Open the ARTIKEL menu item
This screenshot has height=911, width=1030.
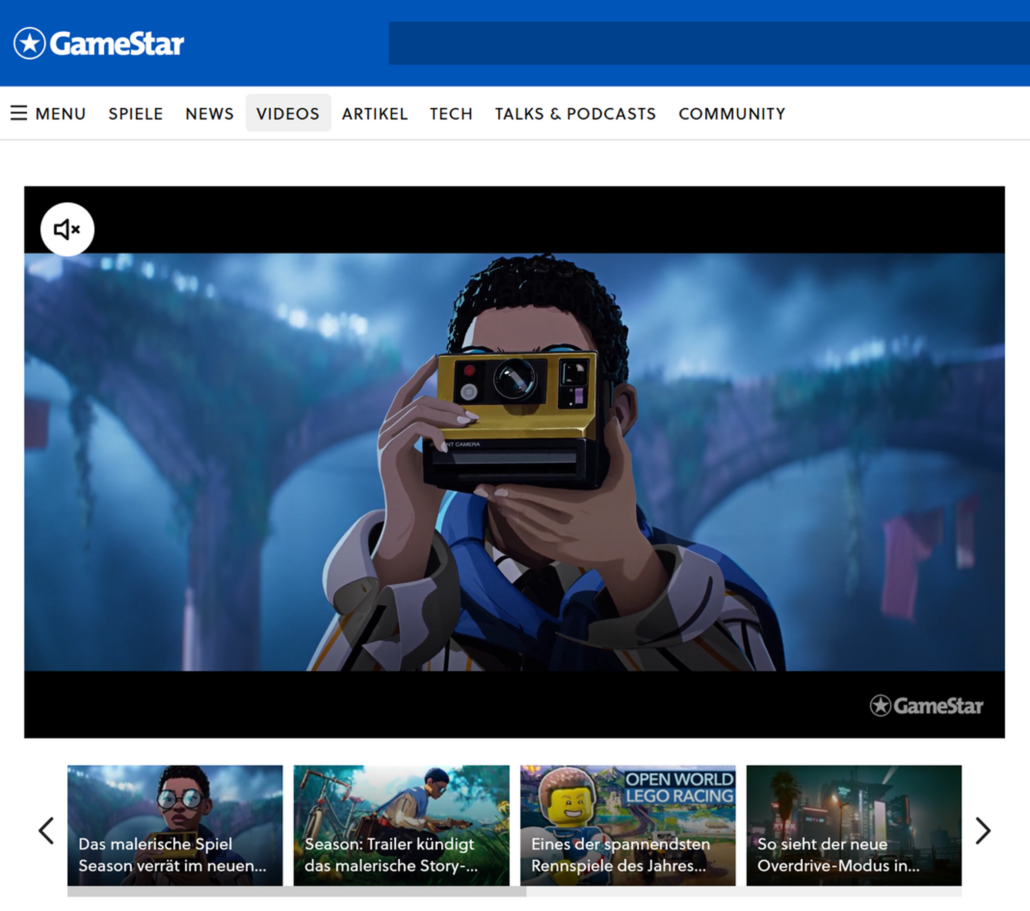[374, 114]
